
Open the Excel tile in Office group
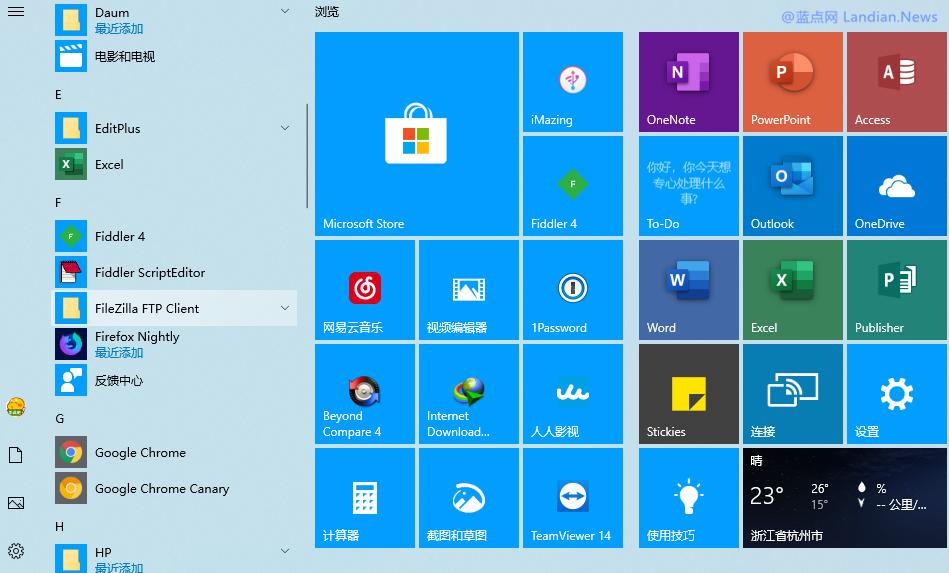[793, 290]
